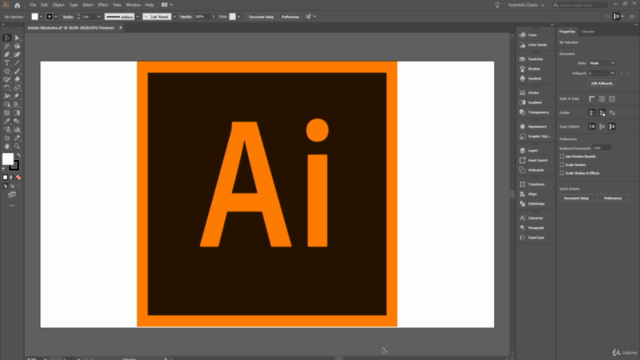
Task: Switch to the Properties tab
Action: (x=567, y=32)
